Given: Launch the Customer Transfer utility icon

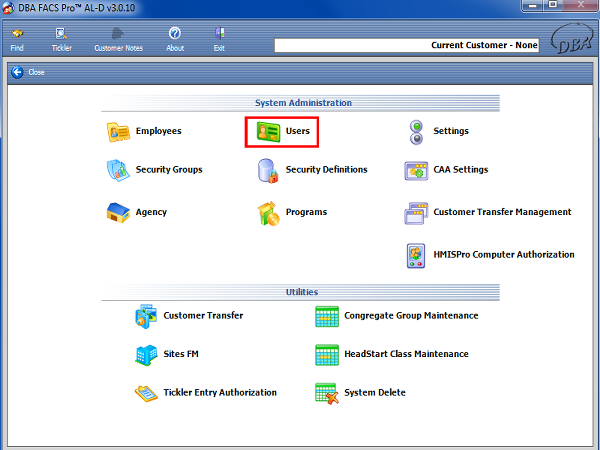Looking at the screenshot, I should click(x=146, y=316).
